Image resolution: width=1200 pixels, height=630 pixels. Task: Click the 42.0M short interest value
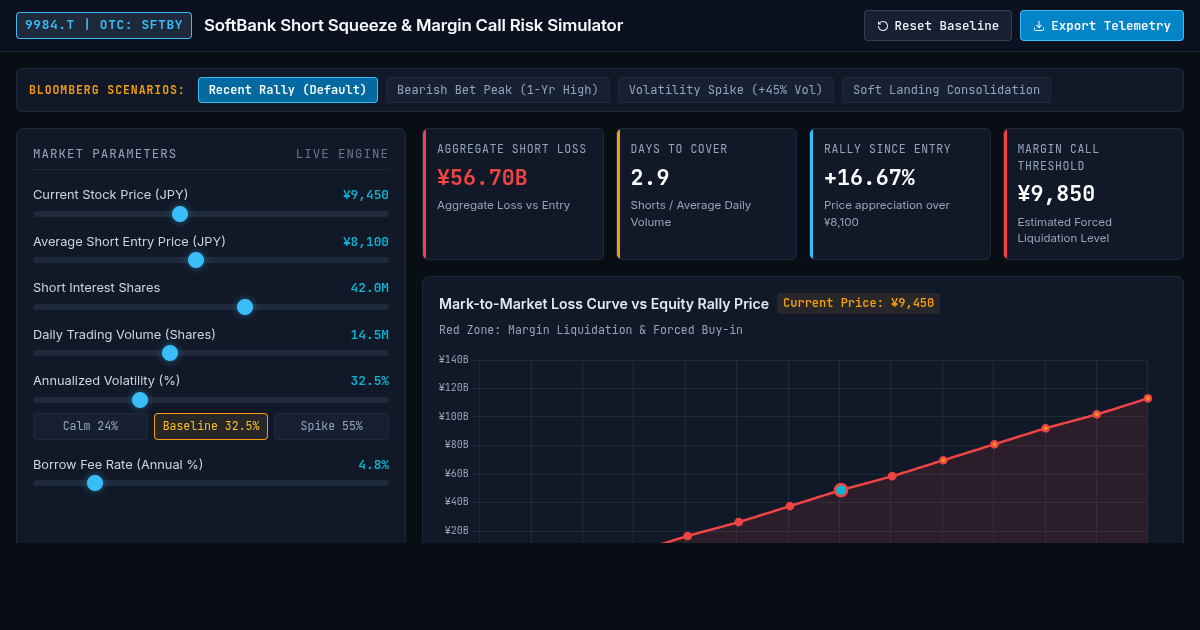370,288
